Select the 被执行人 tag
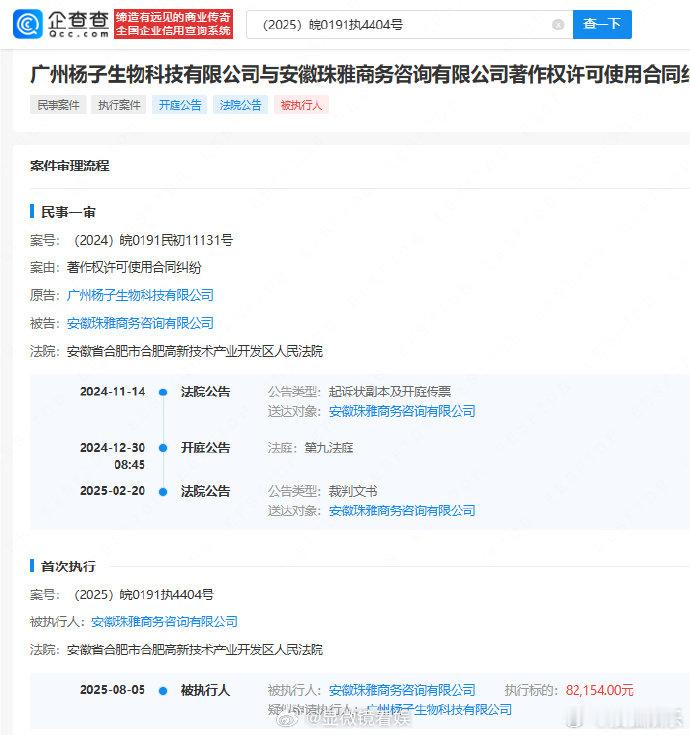The image size is (690, 735). (301, 105)
